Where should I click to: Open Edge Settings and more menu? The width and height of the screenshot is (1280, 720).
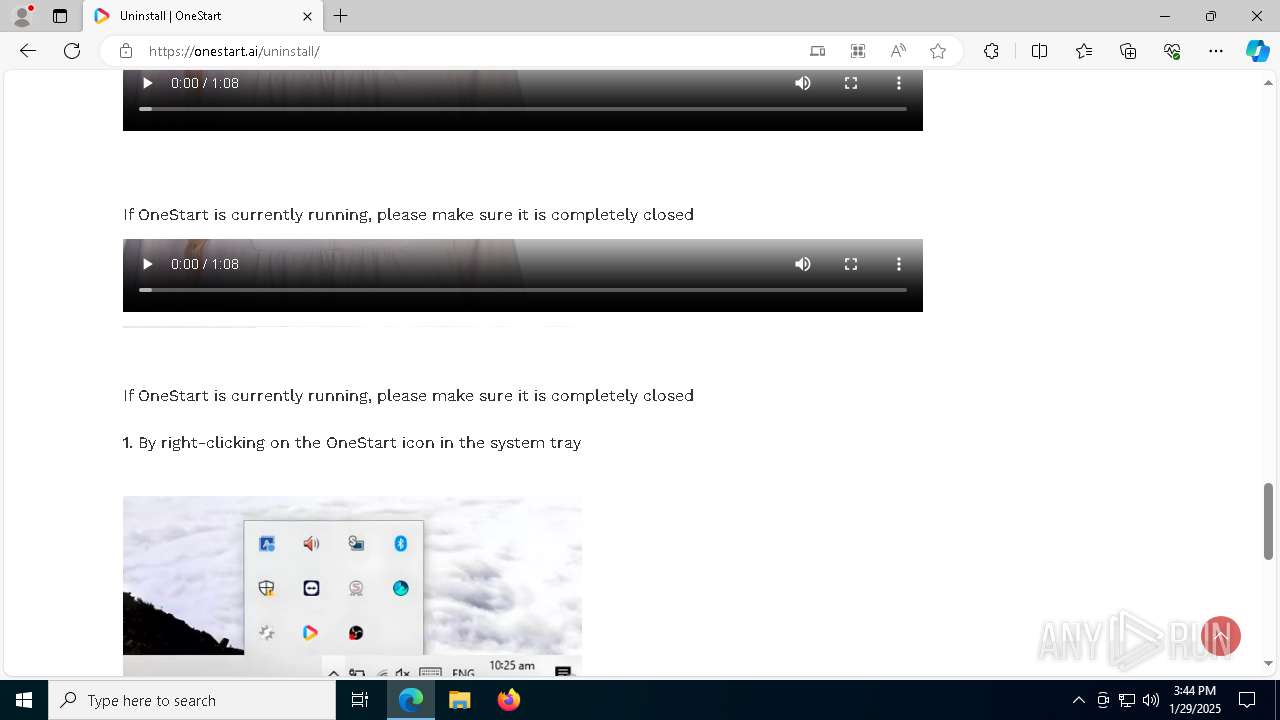[x=1216, y=51]
